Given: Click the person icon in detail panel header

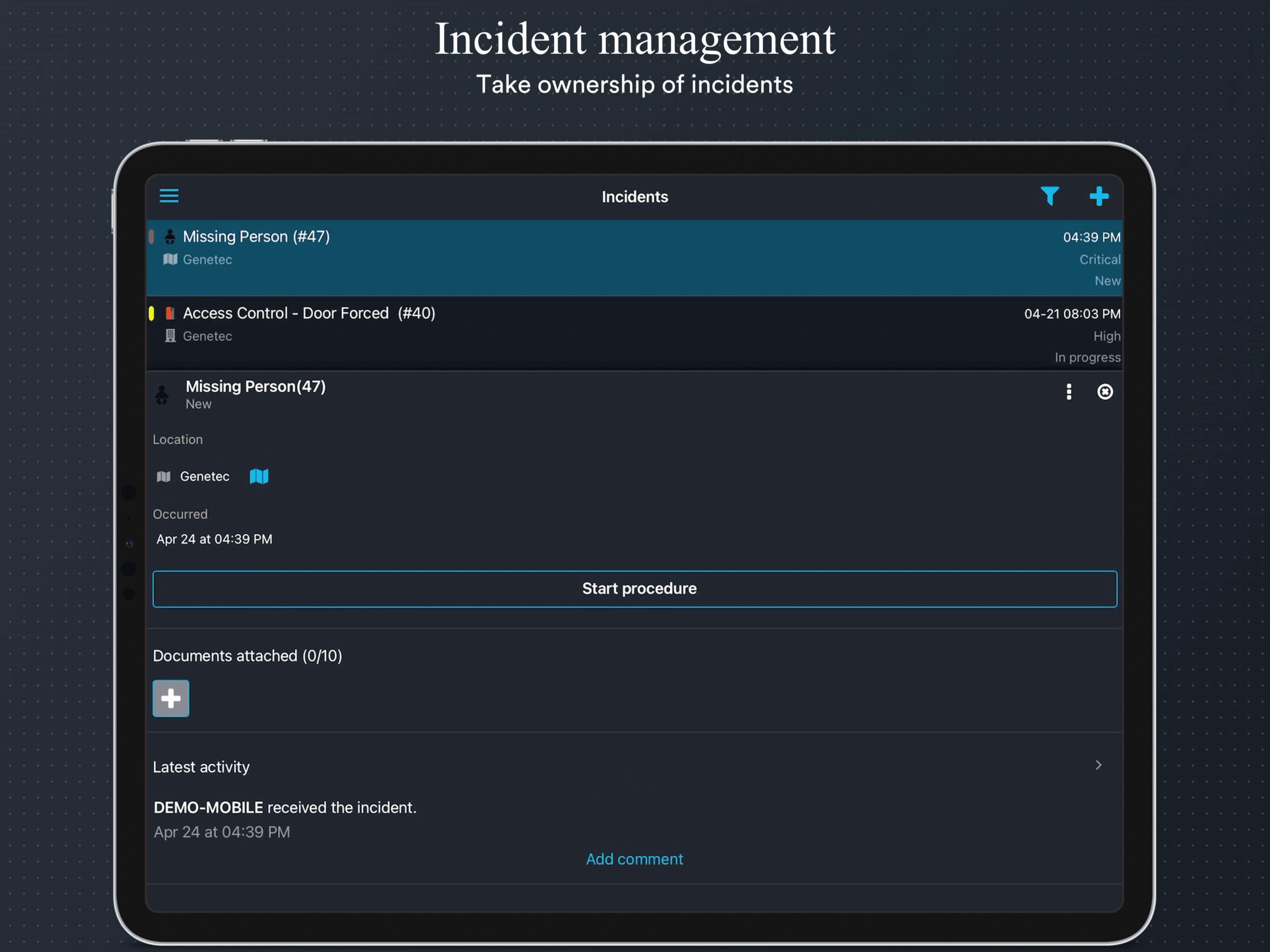Looking at the screenshot, I should (162, 395).
